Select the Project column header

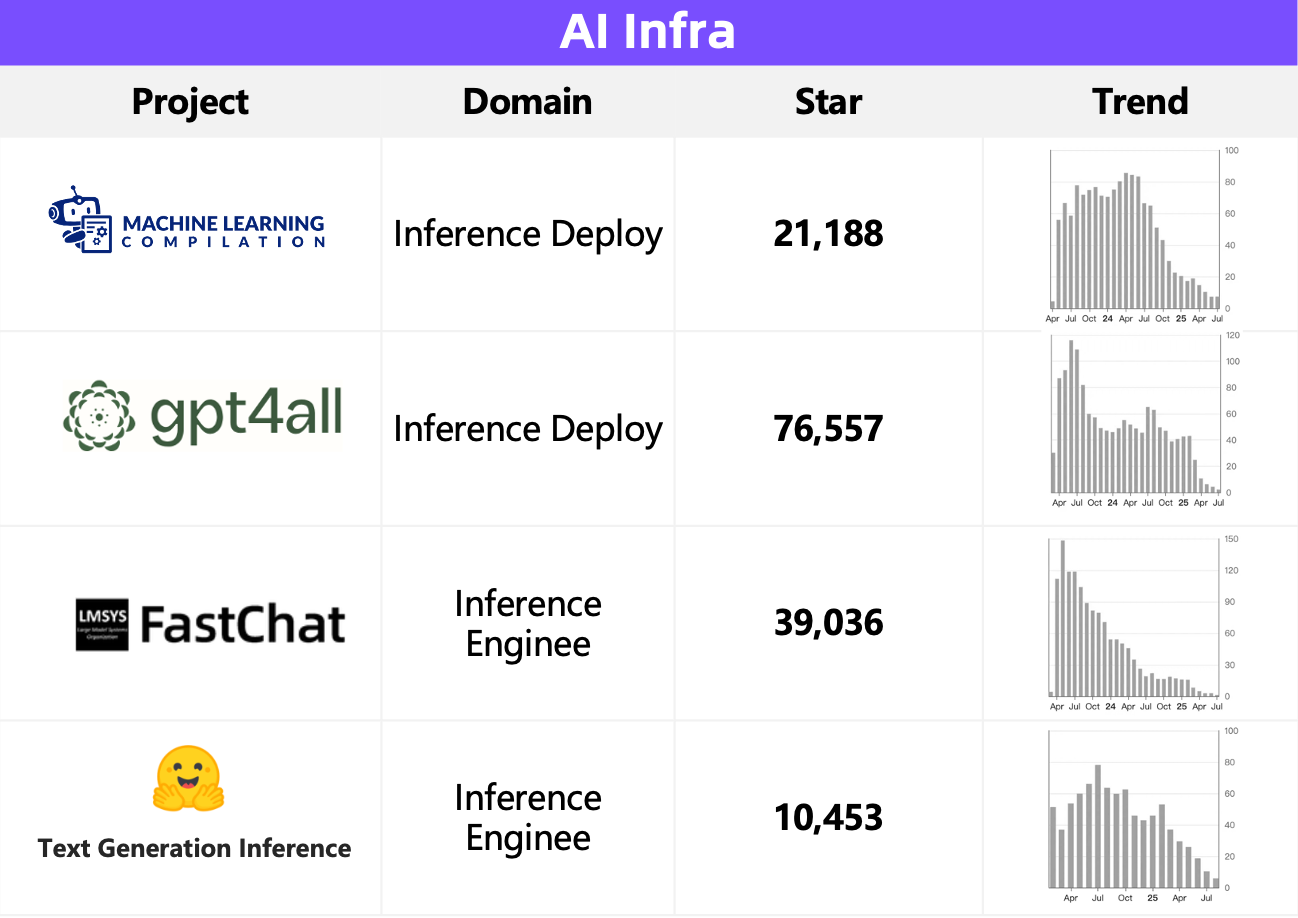coord(190,101)
